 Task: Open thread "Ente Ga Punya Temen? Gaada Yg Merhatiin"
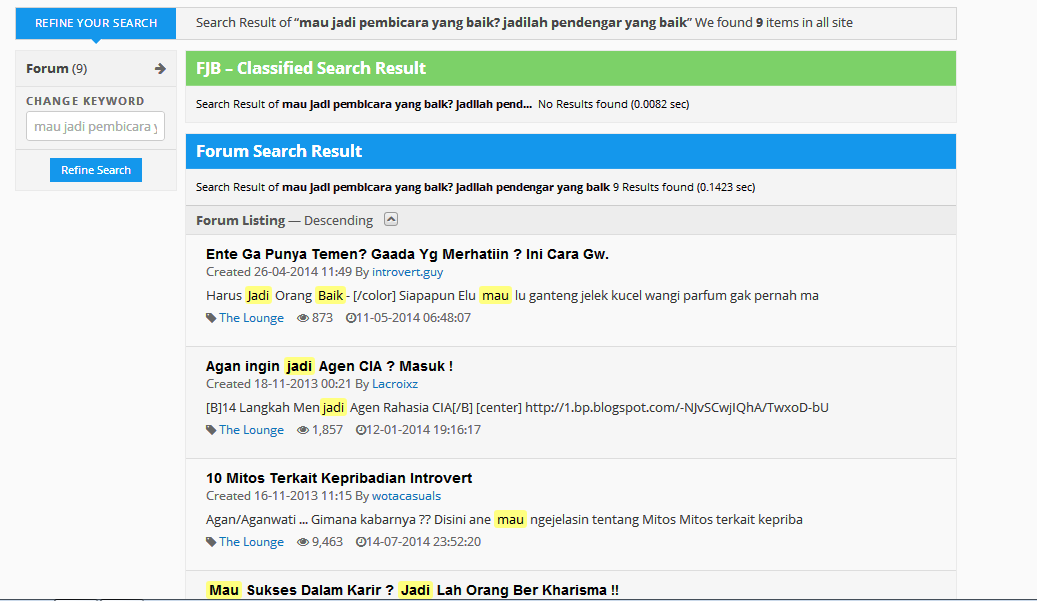pyautogui.click(x=407, y=255)
